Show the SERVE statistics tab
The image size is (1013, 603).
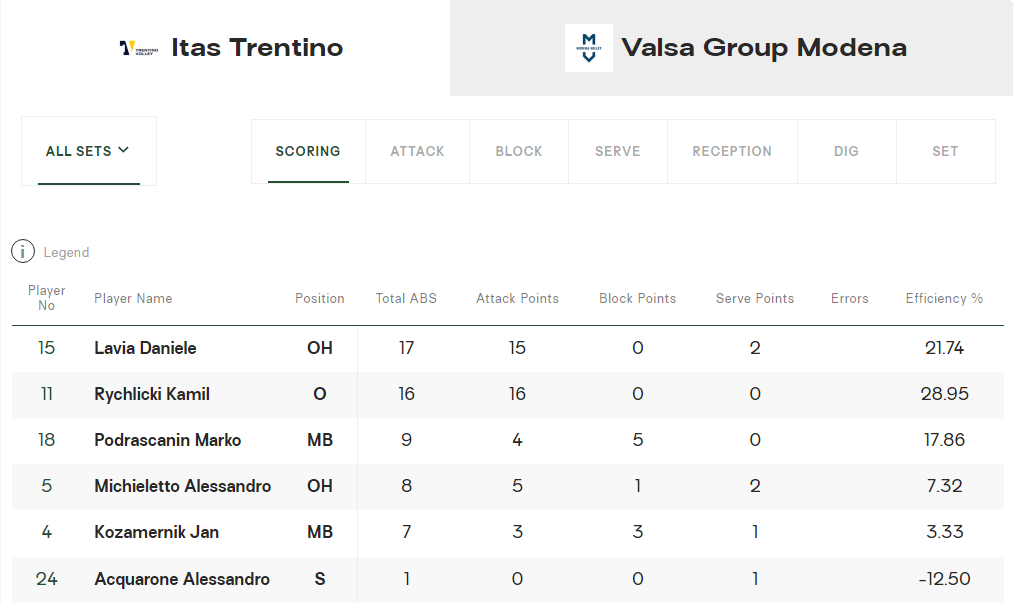point(617,151)
